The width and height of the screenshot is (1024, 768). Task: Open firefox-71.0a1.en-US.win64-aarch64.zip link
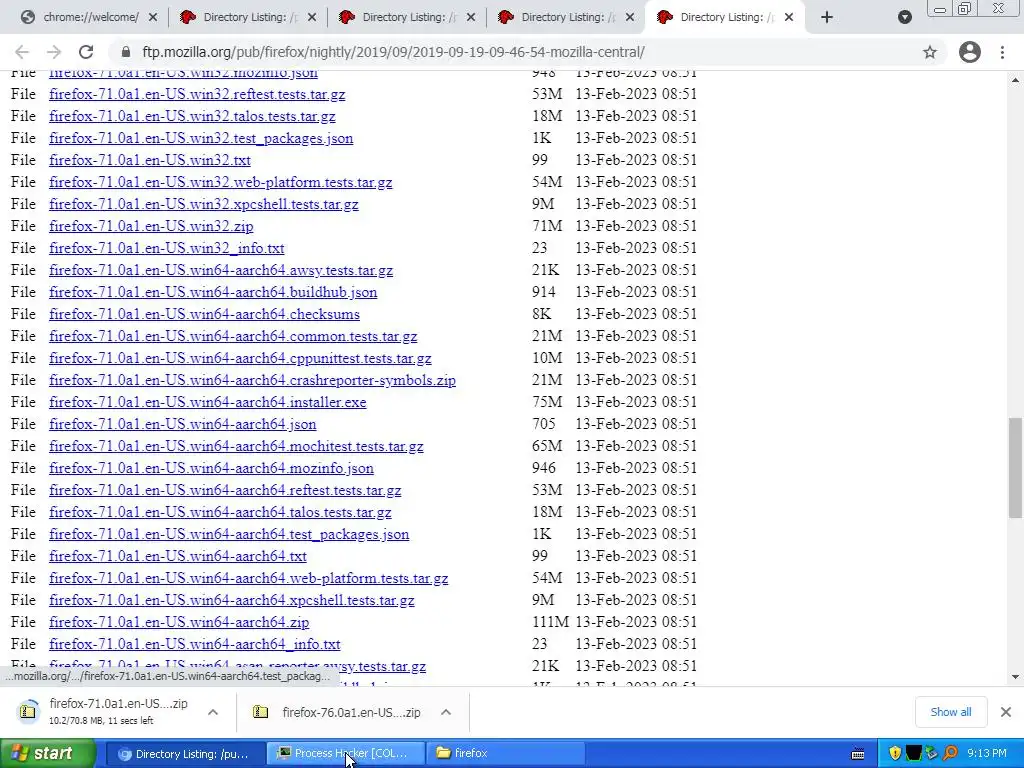point(179,622)
